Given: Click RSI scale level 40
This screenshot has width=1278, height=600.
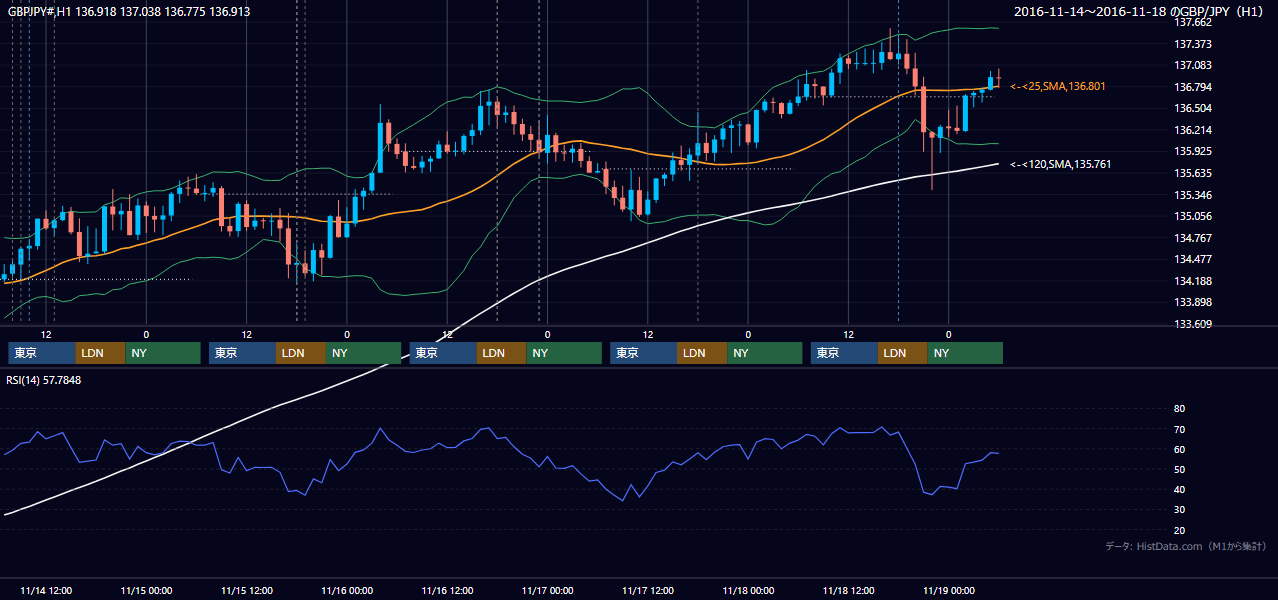Looking at the screenshot, I should click(x=1179, y=489).
